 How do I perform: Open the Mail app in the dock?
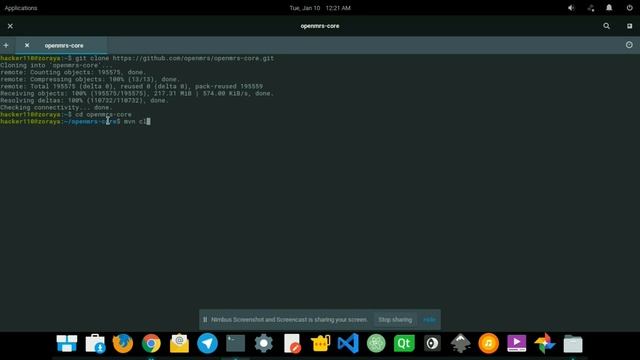(x=179, y=343)
